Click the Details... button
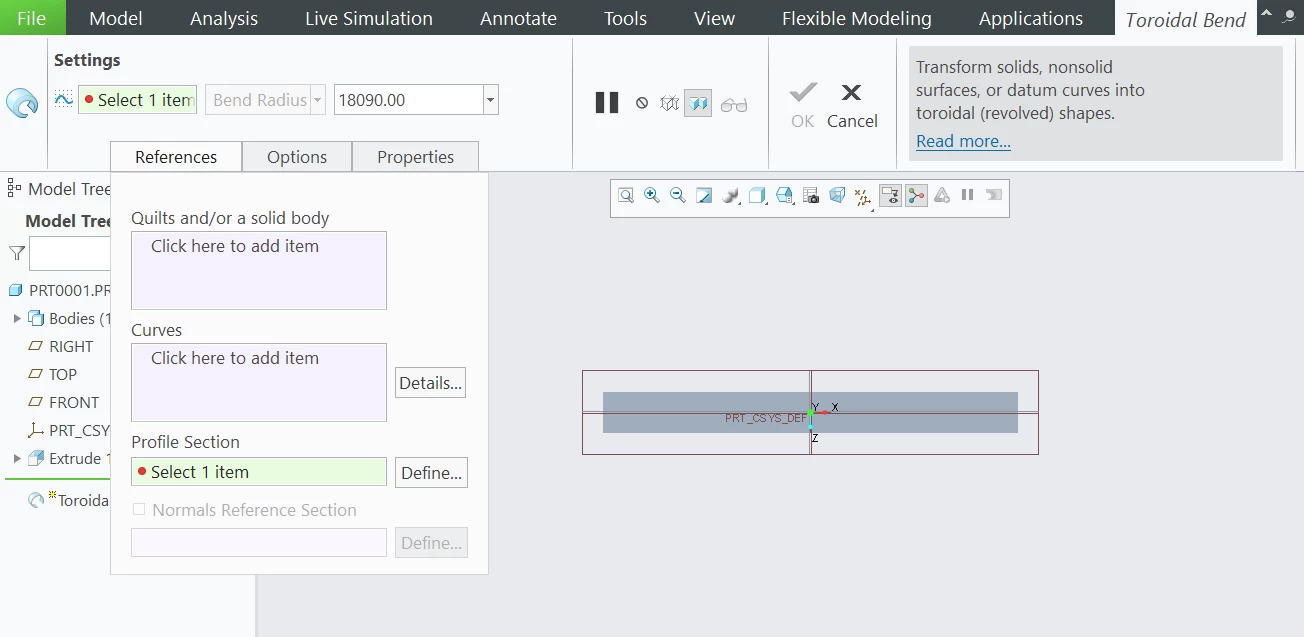The image size is (1304, 637). (x=430, y=383)
